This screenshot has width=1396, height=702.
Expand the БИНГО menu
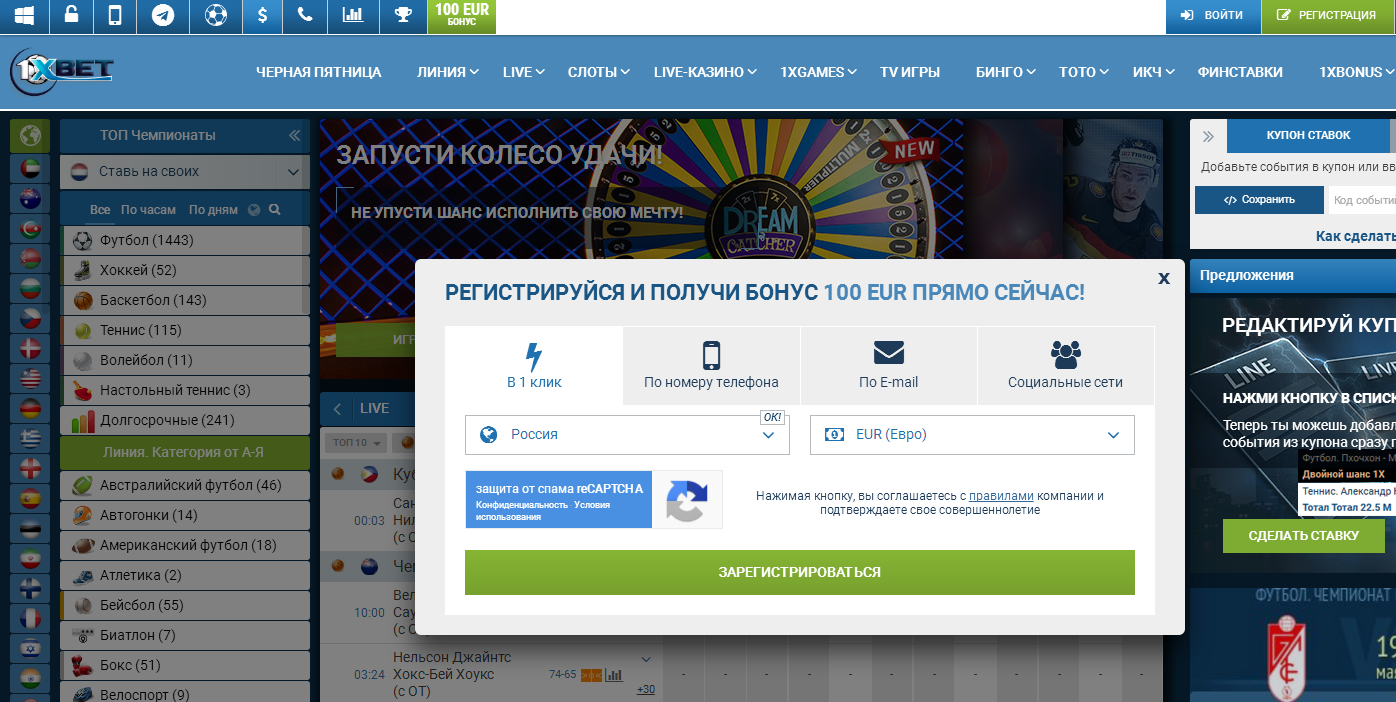tap(1005, 72)
